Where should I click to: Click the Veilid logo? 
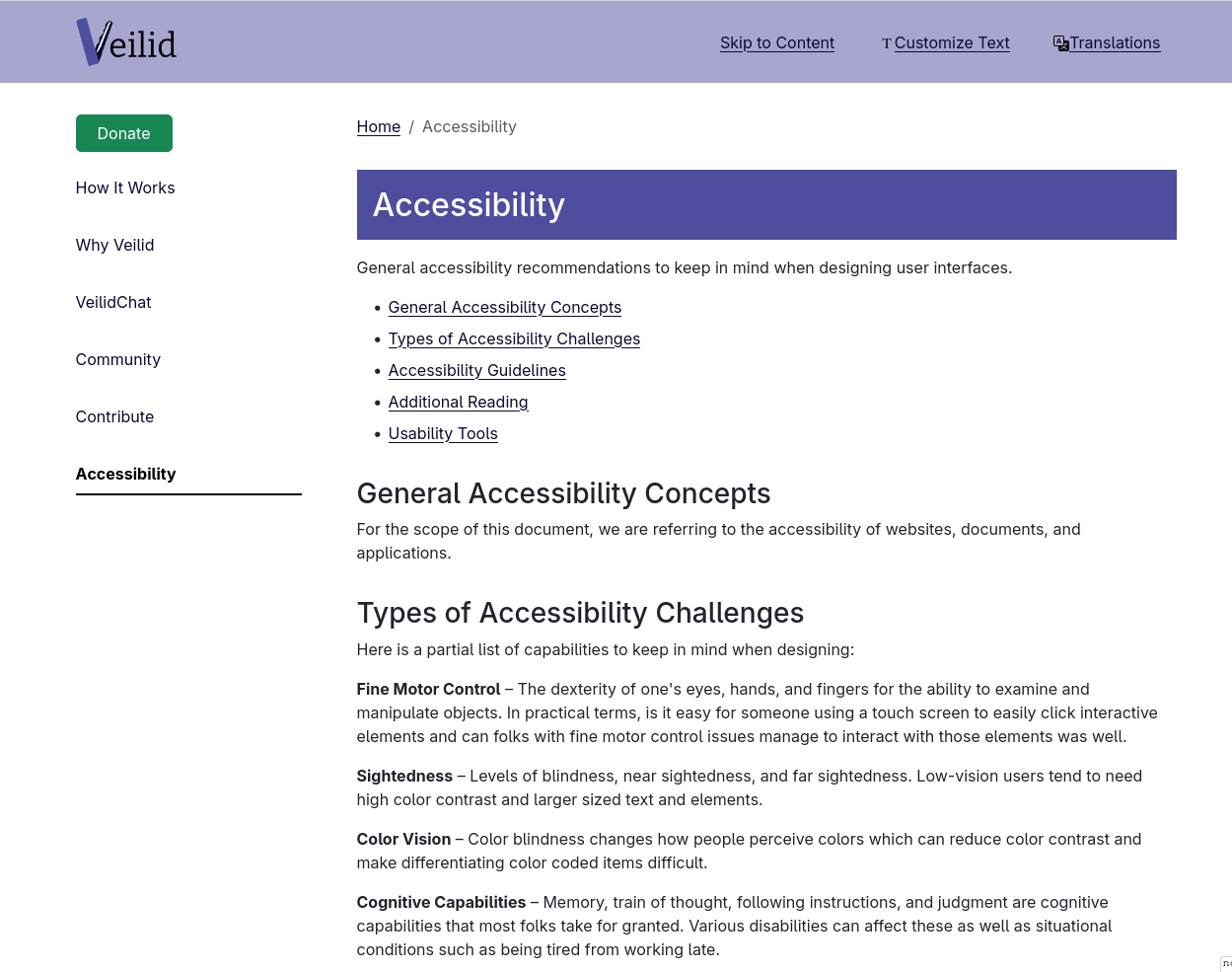126,42
